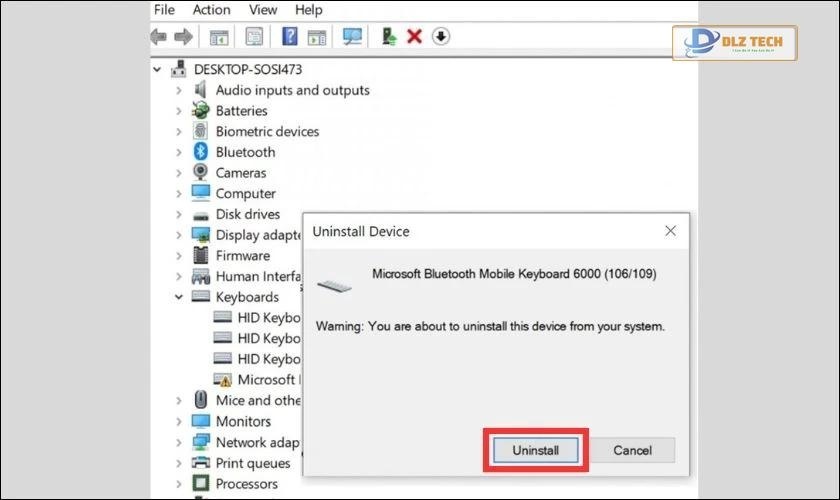This screenshot has height=500, width=840.
Task: Click the Update device driver toolbar icon
Action: (x=390, y=37)
